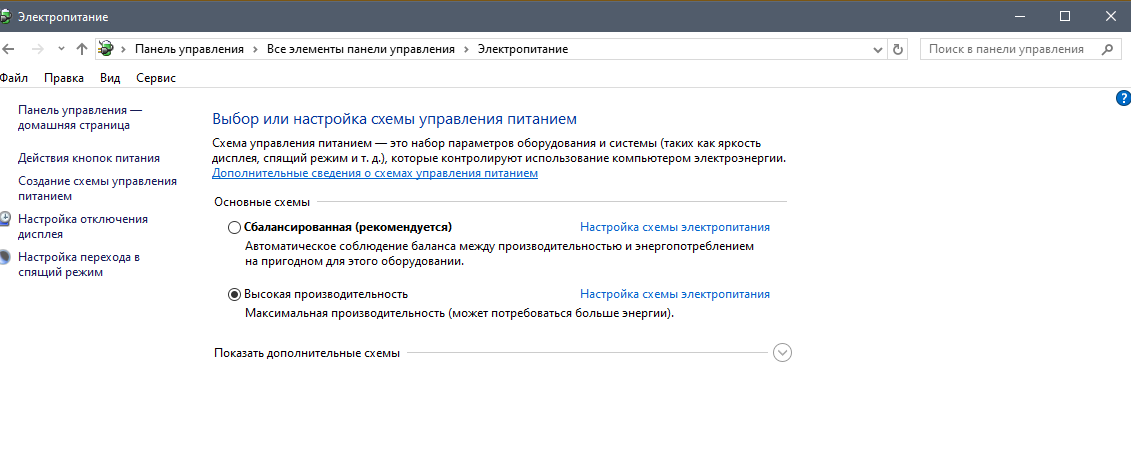
Task: Open the Файл menu
Action: 14,77
